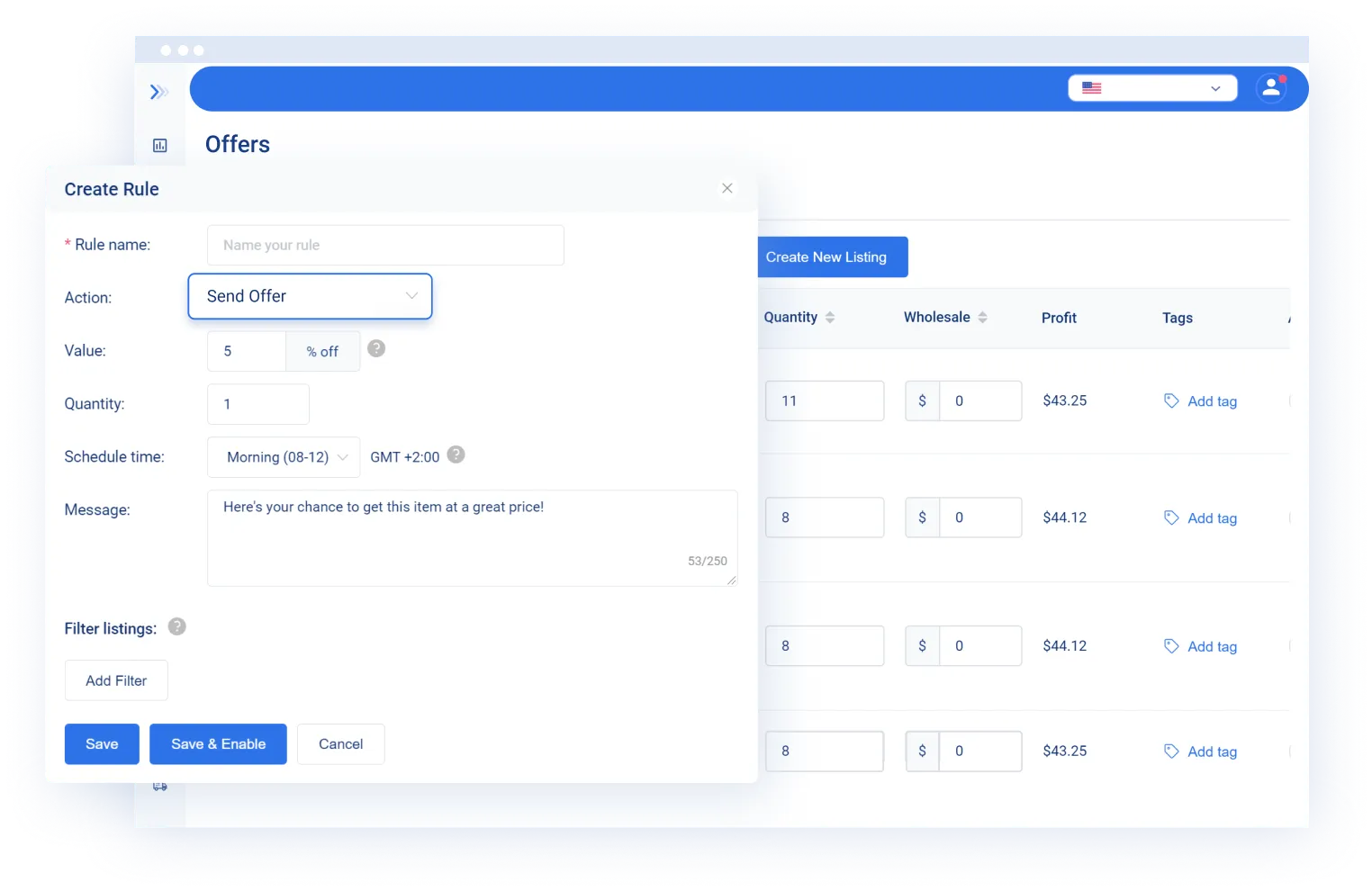Close the Create Rule dialog

pyautogui.click(x=727, y=188)
